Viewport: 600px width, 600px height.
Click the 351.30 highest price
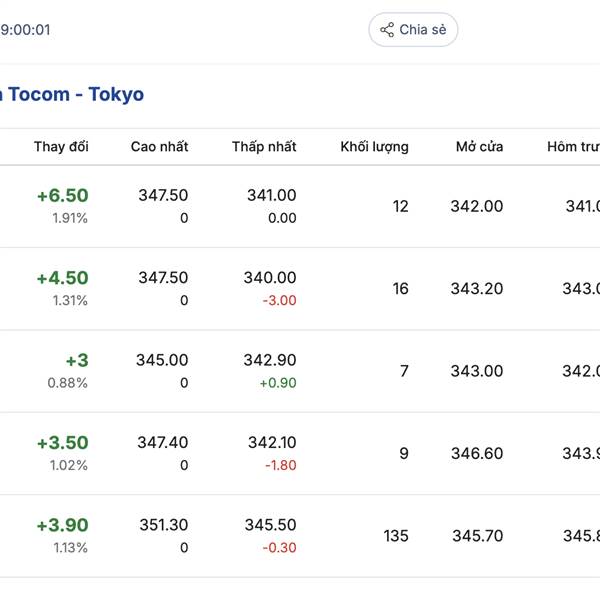click(163, 525)
